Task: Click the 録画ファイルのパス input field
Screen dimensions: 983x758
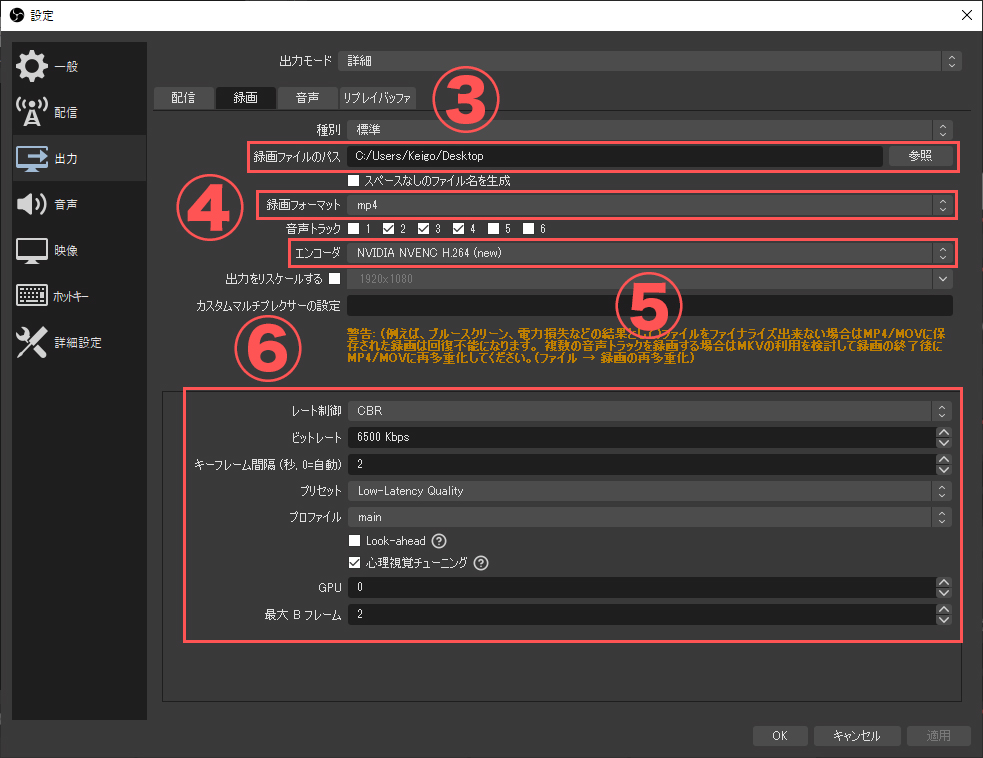Action: pyautogui.click(x=615, y=156)
